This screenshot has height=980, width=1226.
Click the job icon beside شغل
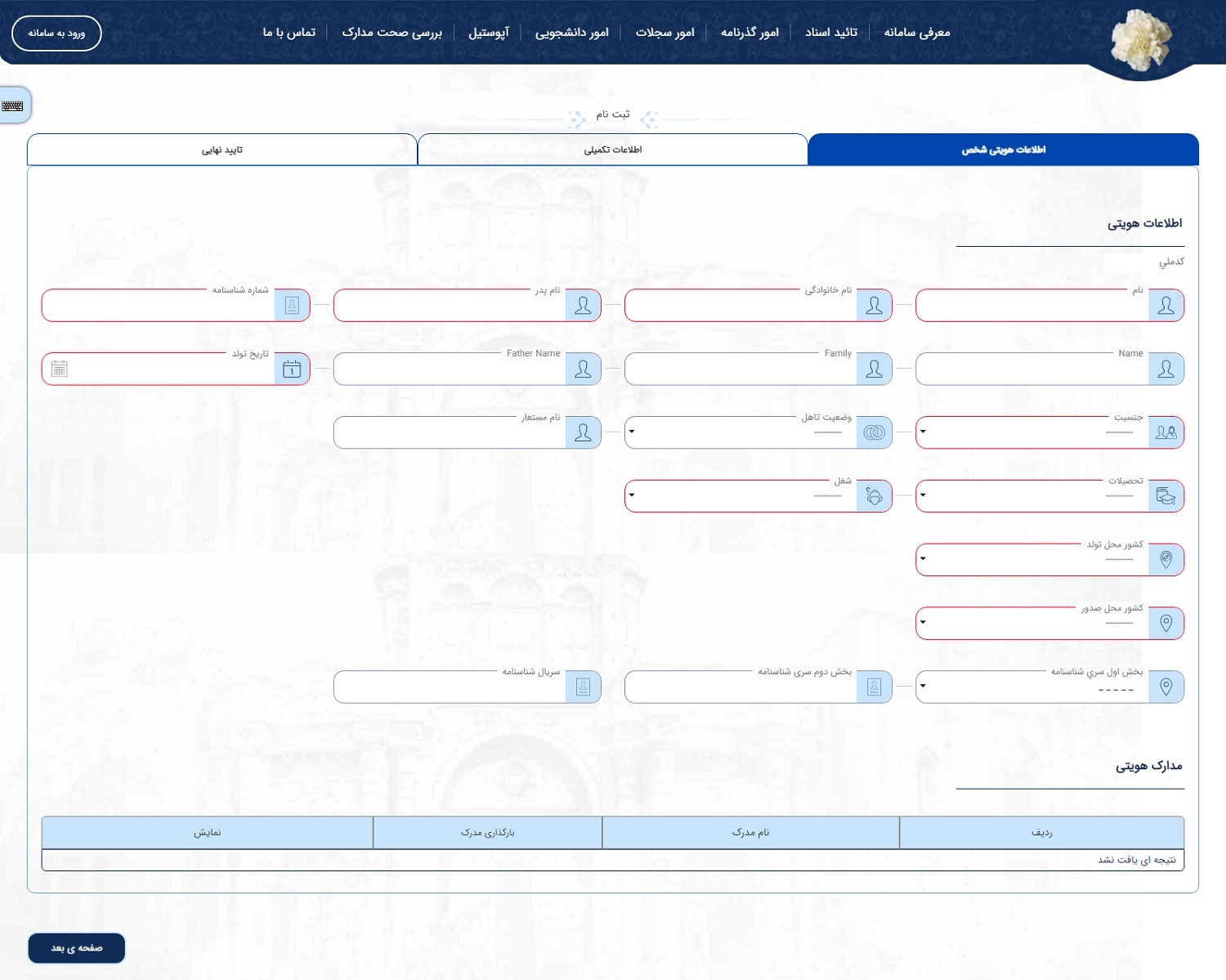(874, 496)
